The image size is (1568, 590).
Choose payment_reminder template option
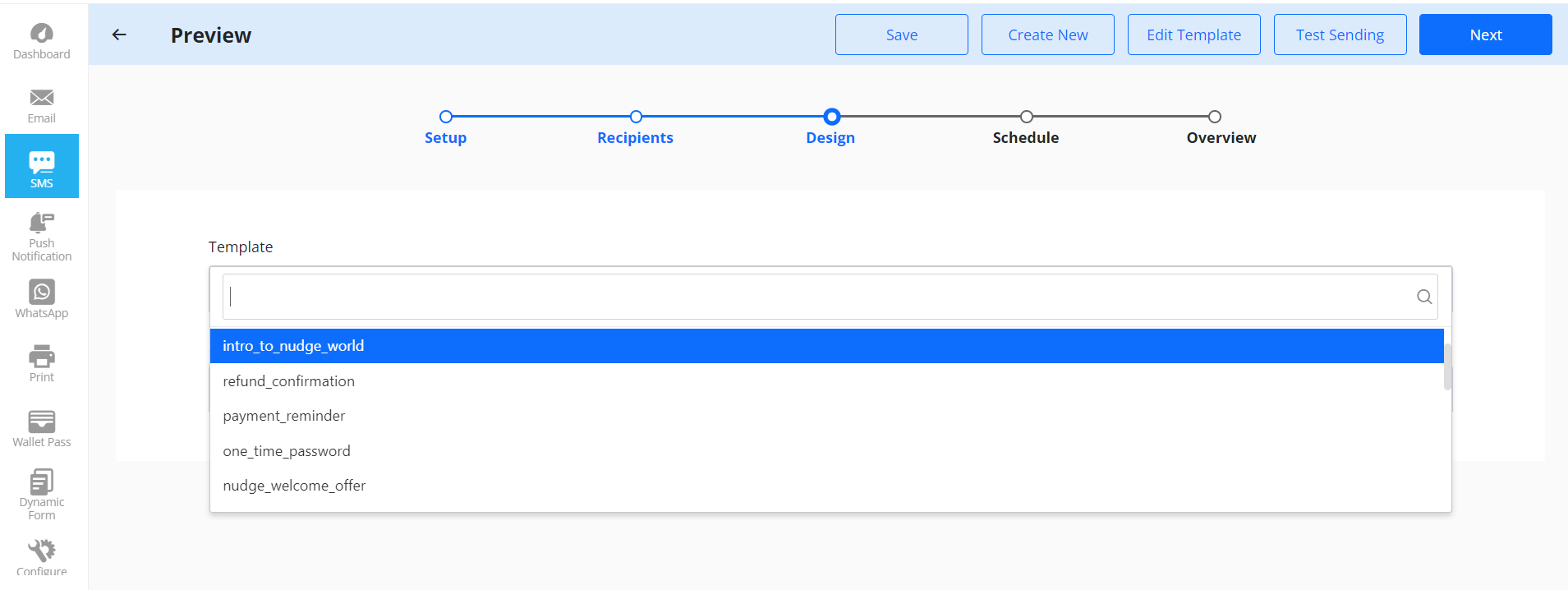click(827, 416)
